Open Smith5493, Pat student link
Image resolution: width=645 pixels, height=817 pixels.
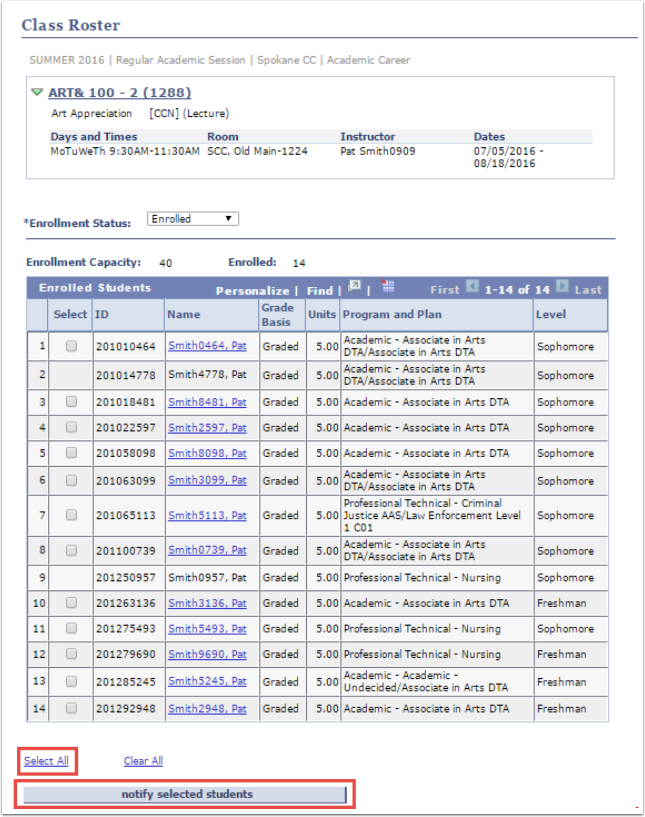click(x=207, y=629)
